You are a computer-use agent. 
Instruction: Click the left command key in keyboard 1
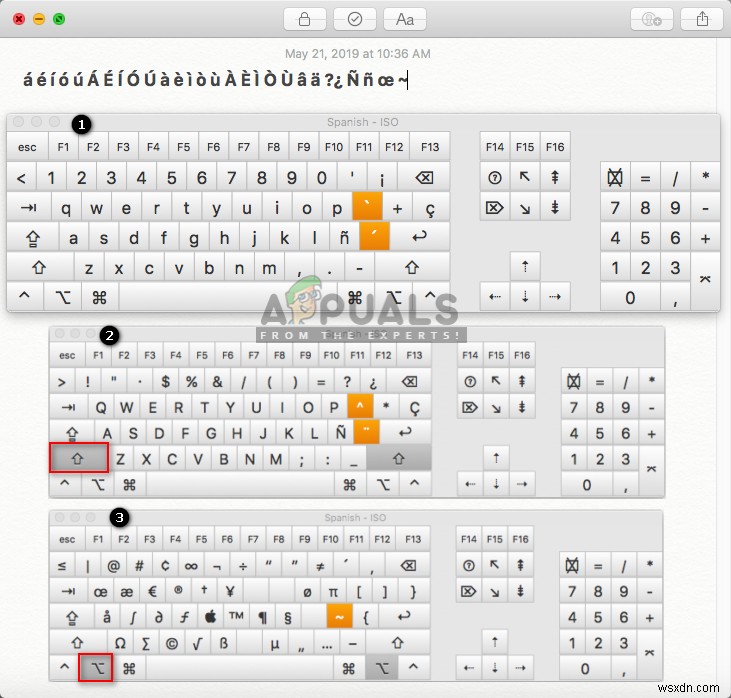coord(99,297)
